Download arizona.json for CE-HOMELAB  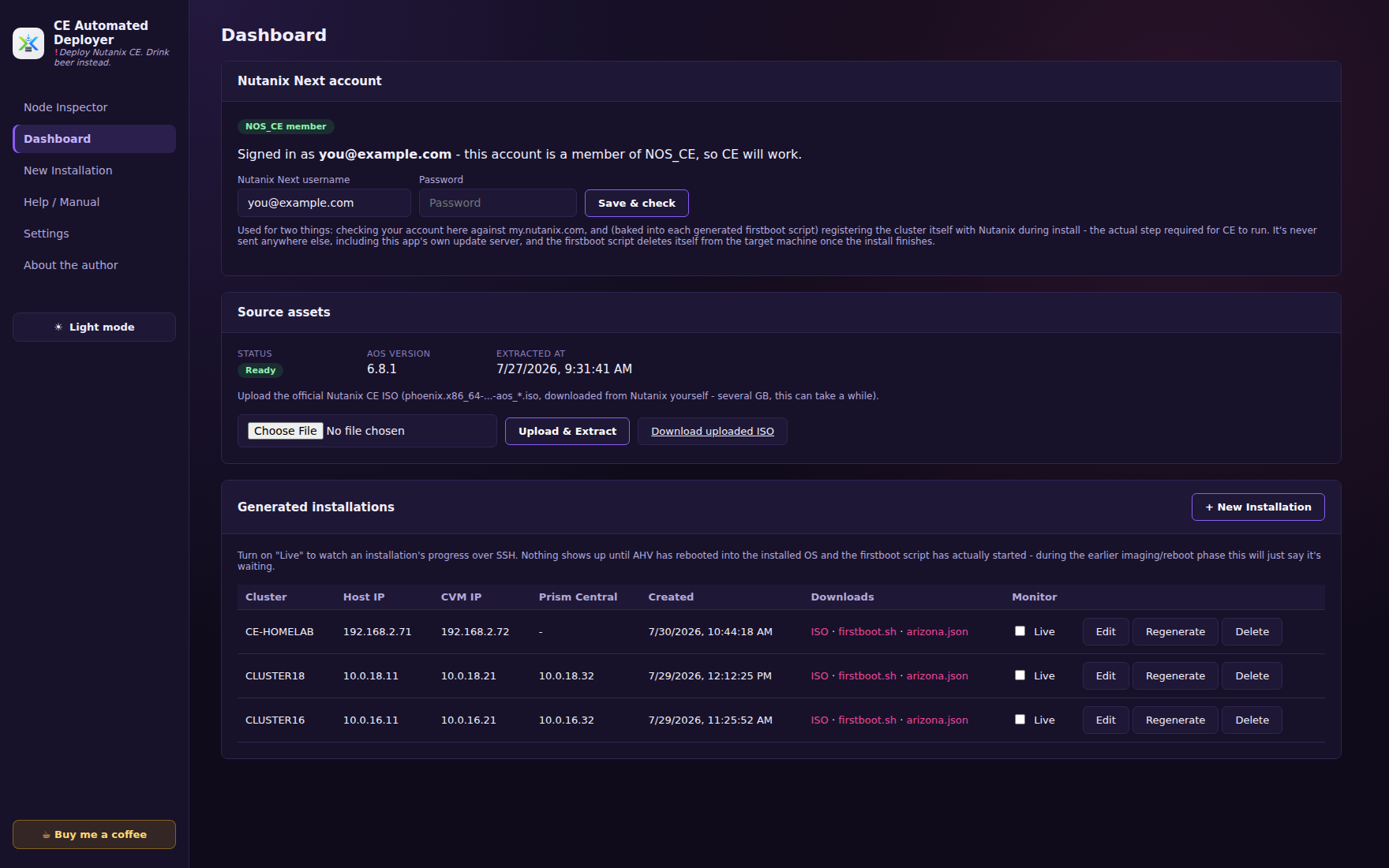(x=937, y=631)
